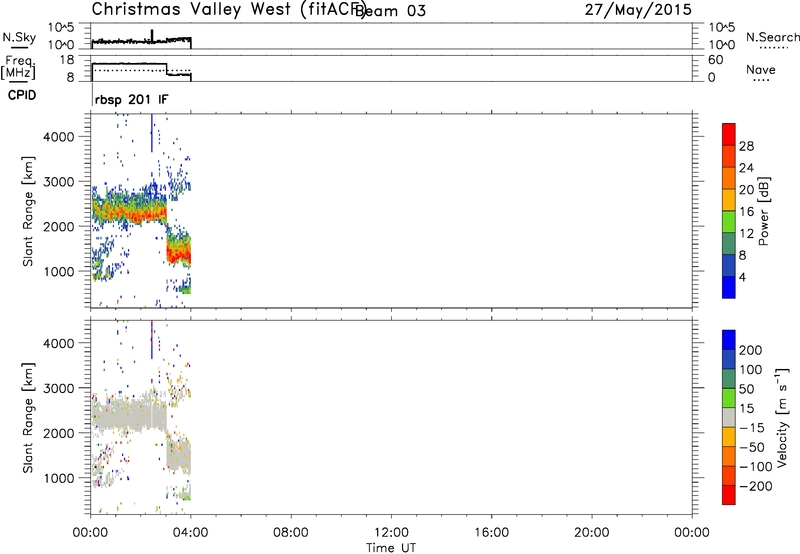Click the '08:00' time tick label

click(291, 533)
